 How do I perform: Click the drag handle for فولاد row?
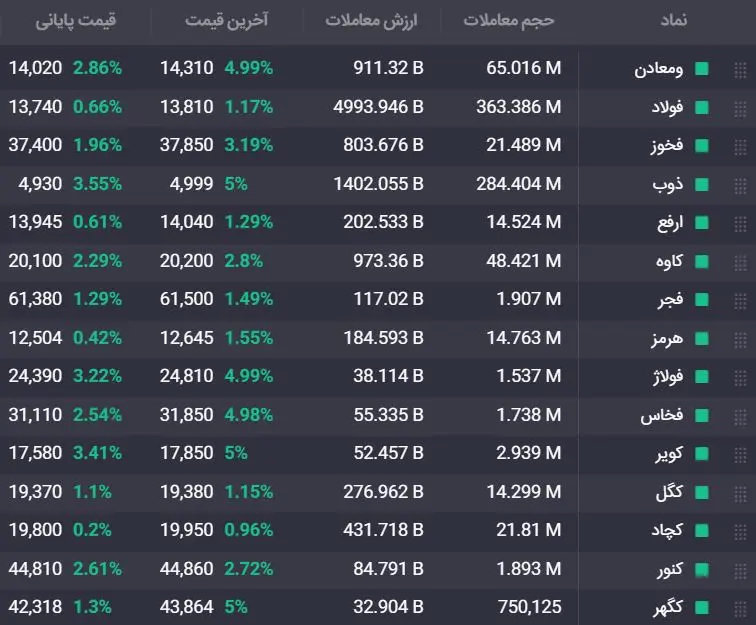(x=740, y=109)
